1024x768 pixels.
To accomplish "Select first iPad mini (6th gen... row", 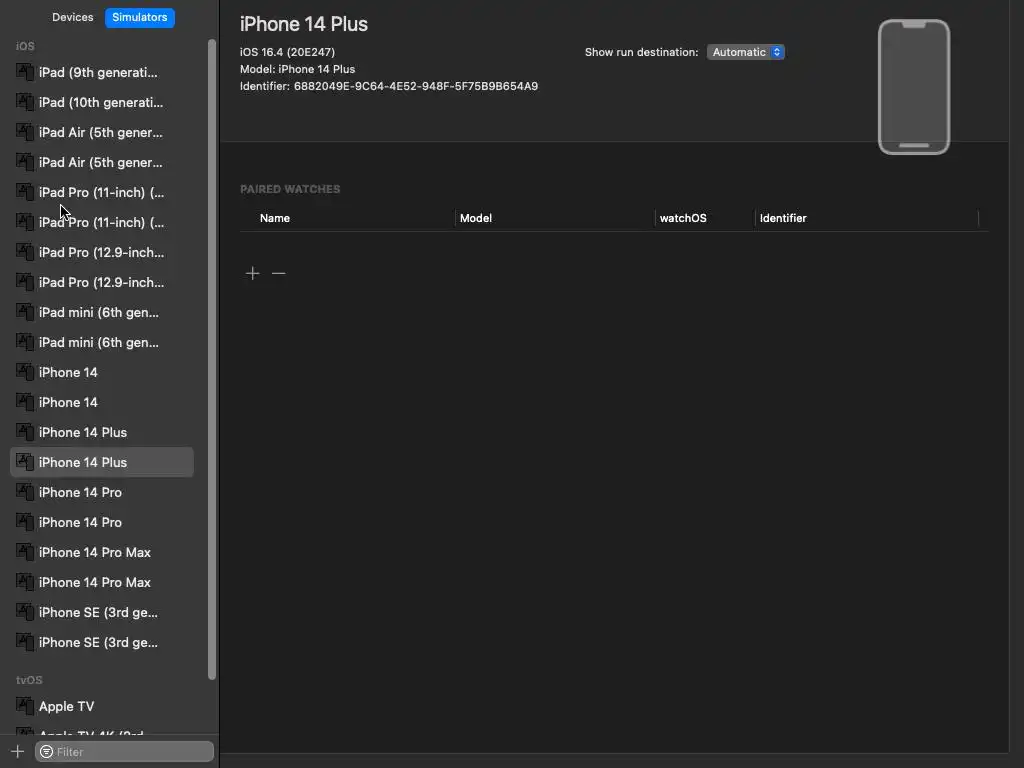I will tap(102, 313).
